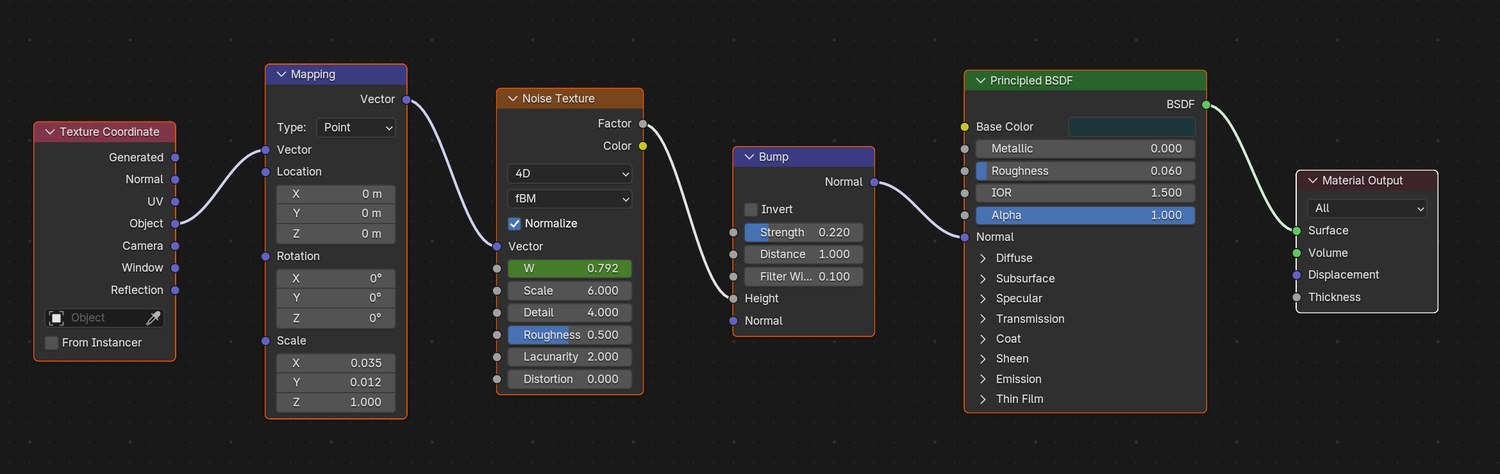
Task: Click the Base Color swatch in Principled BSDF
Action: (x=1131, y=127)
